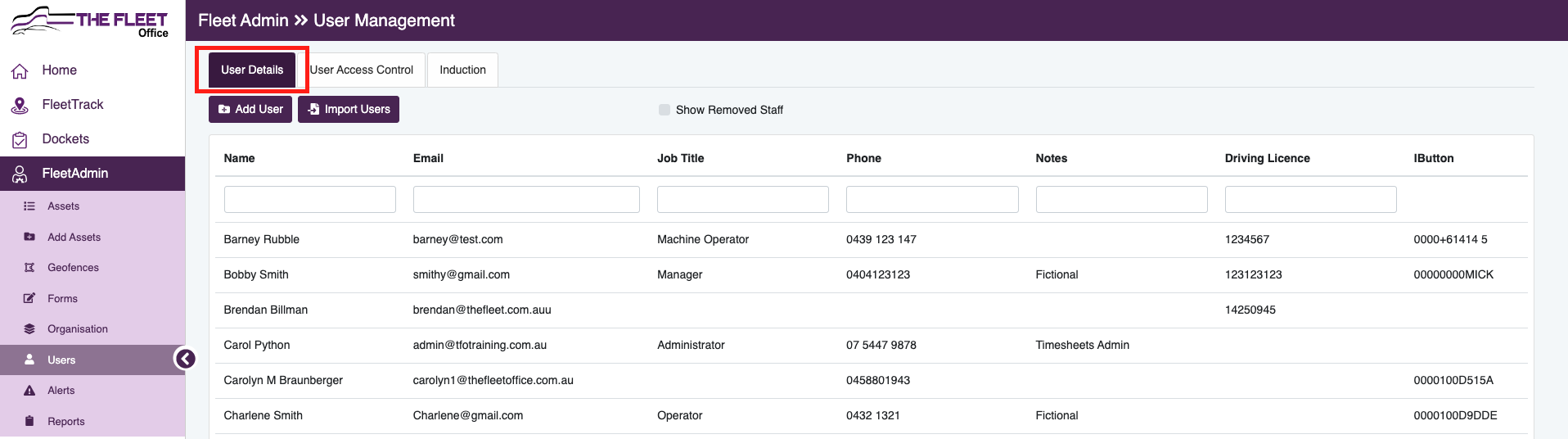1568x439 pixels.
Task: Click the Forms edit icon
Action: pyautogui.click(x=29, y=298)
